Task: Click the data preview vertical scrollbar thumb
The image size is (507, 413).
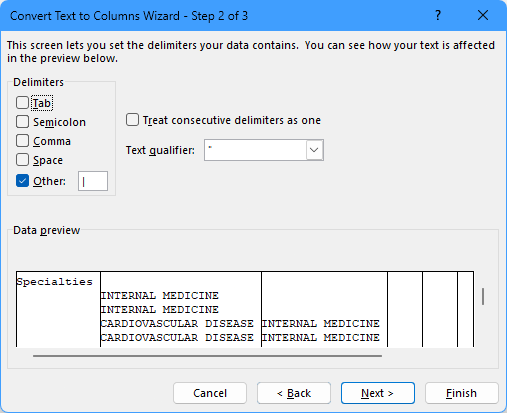Action: point(483,296)
